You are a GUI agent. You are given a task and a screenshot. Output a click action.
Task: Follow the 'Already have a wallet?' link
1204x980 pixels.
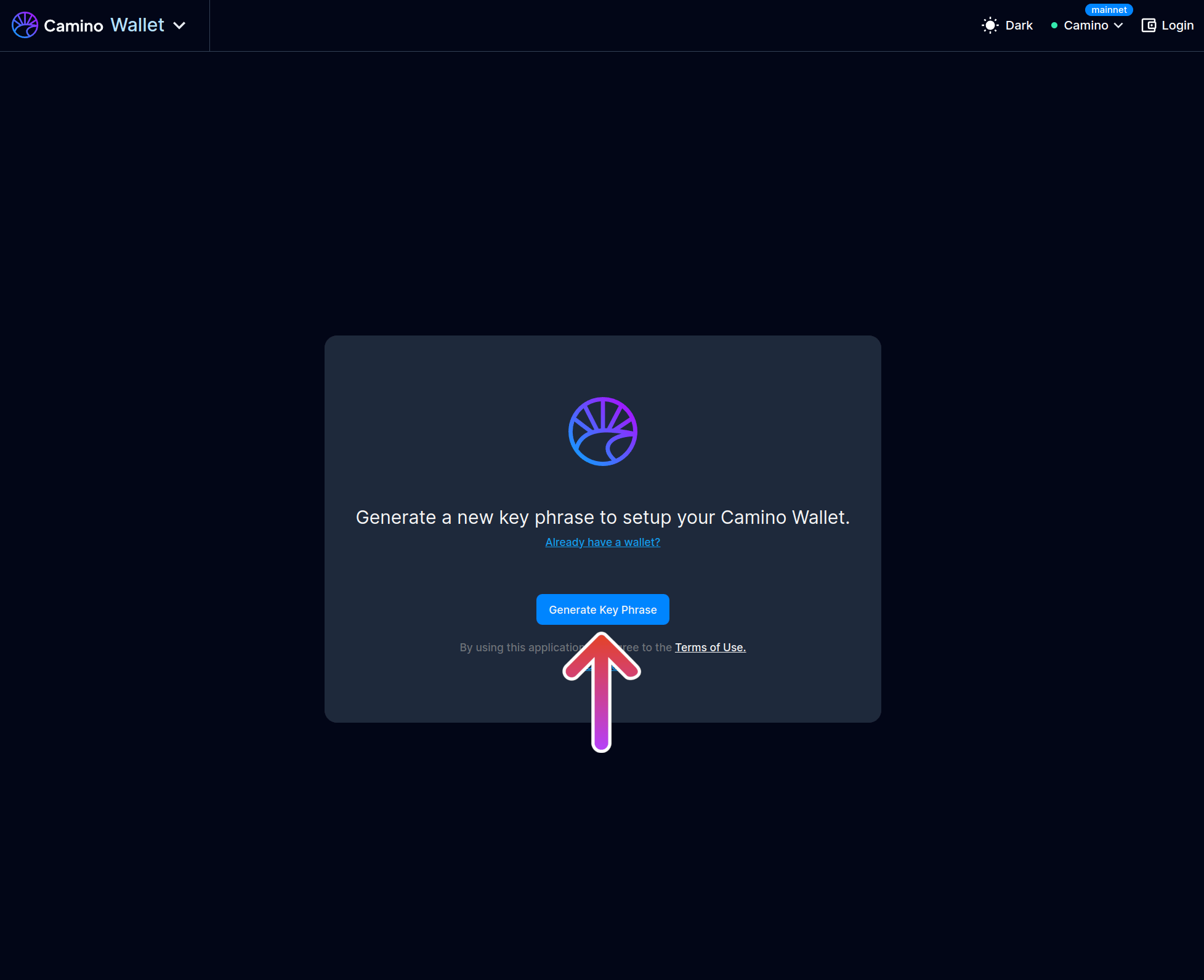(602, 542)
